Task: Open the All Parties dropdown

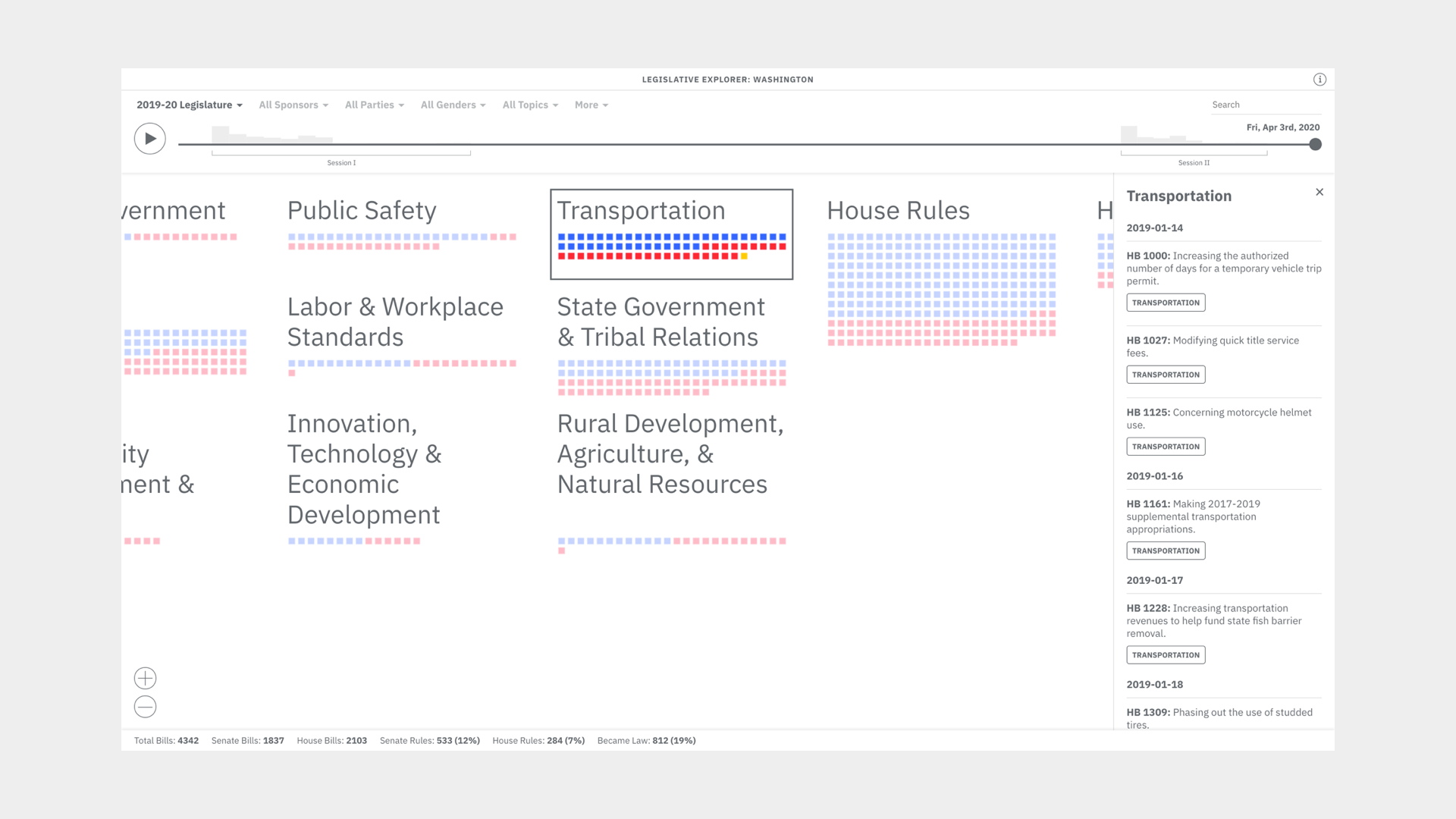Action: point(374,105)
